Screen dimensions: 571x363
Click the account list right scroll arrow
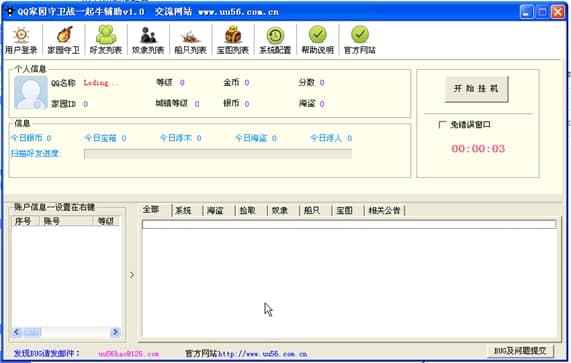[x=115, y=332]
